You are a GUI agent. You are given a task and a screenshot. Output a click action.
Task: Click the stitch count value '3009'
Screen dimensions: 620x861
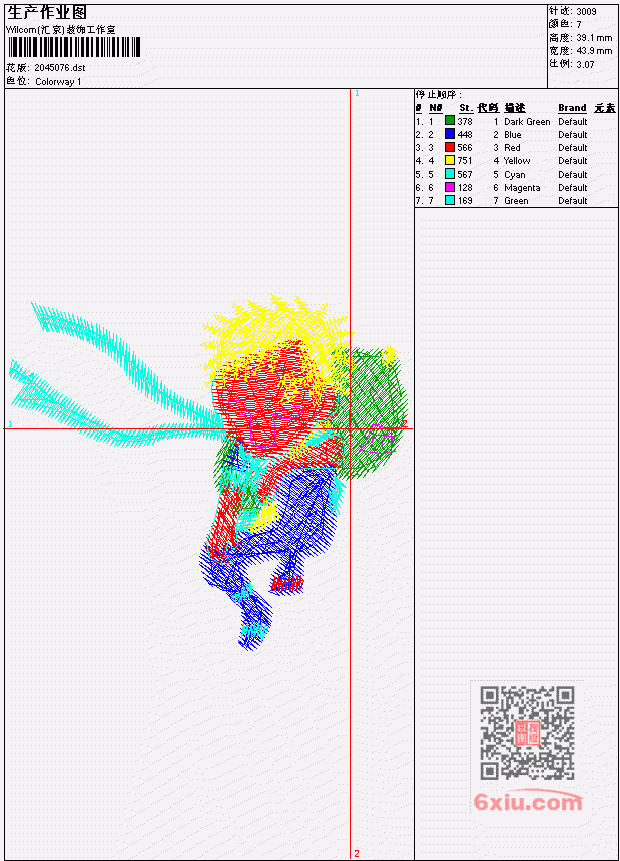(586, 11)
